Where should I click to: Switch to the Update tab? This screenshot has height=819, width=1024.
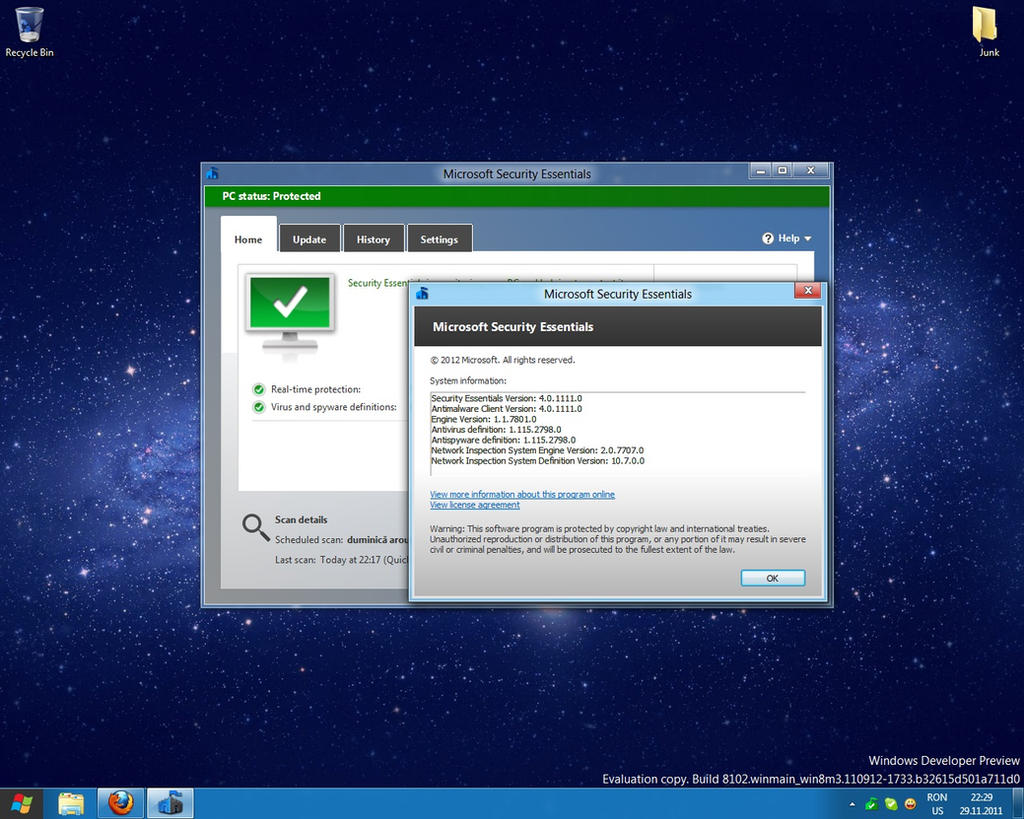point(309,239)
